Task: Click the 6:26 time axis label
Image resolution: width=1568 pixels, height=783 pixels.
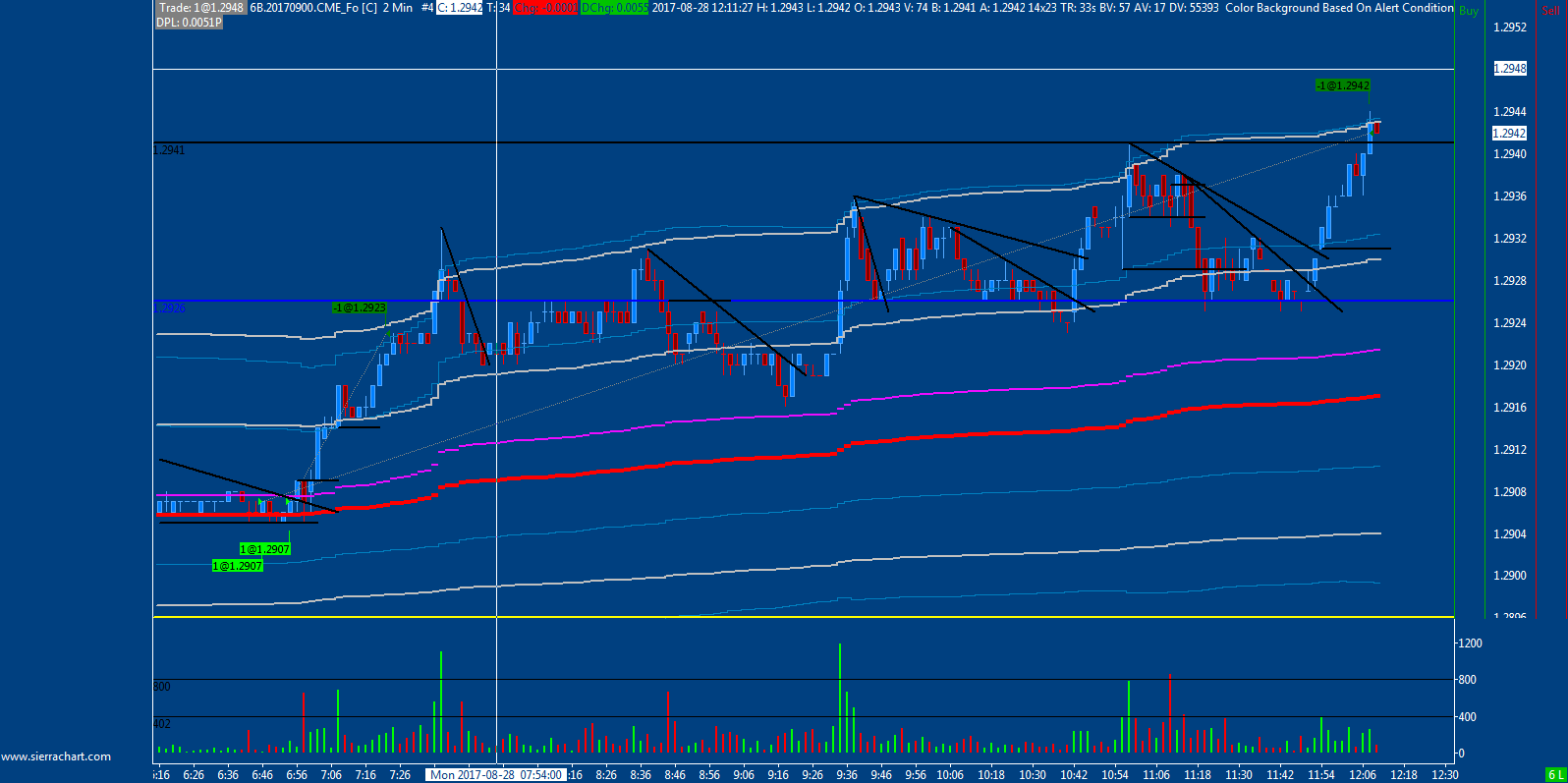Action: 194,775
